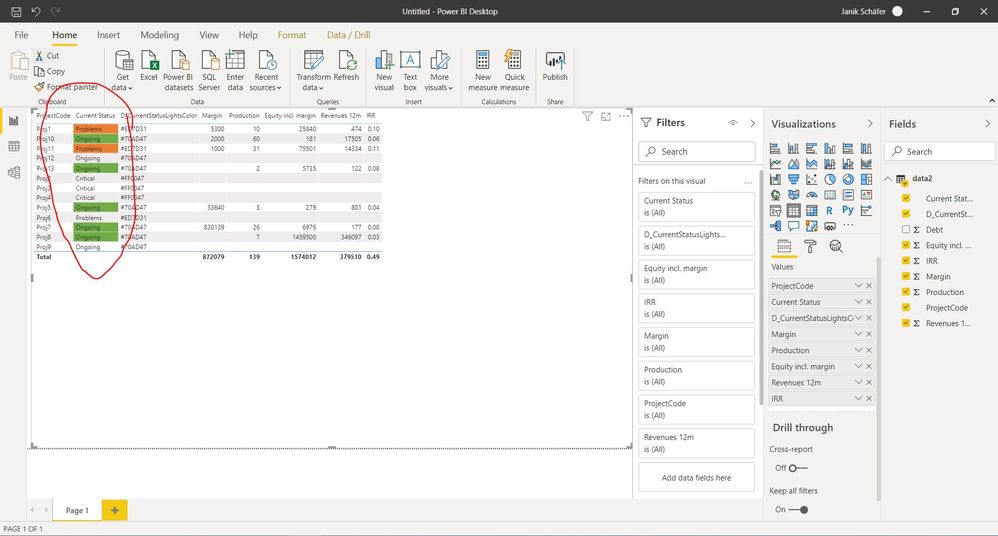
Task: Open Margin value field dropdown chevron
Action: (858, 334)
